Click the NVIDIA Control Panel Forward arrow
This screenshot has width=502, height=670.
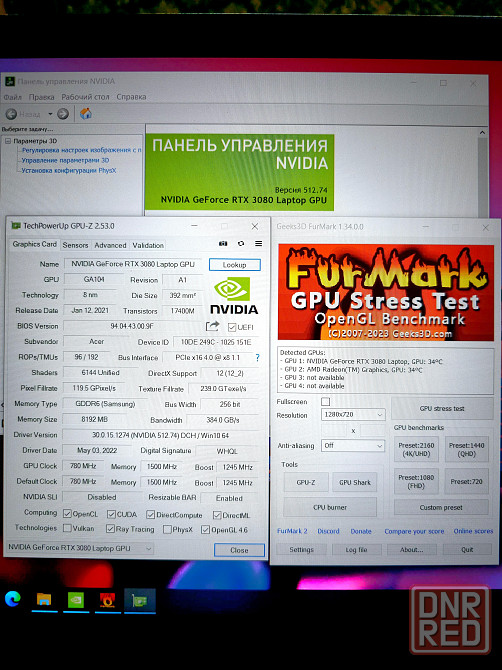(x=63, y=114)
